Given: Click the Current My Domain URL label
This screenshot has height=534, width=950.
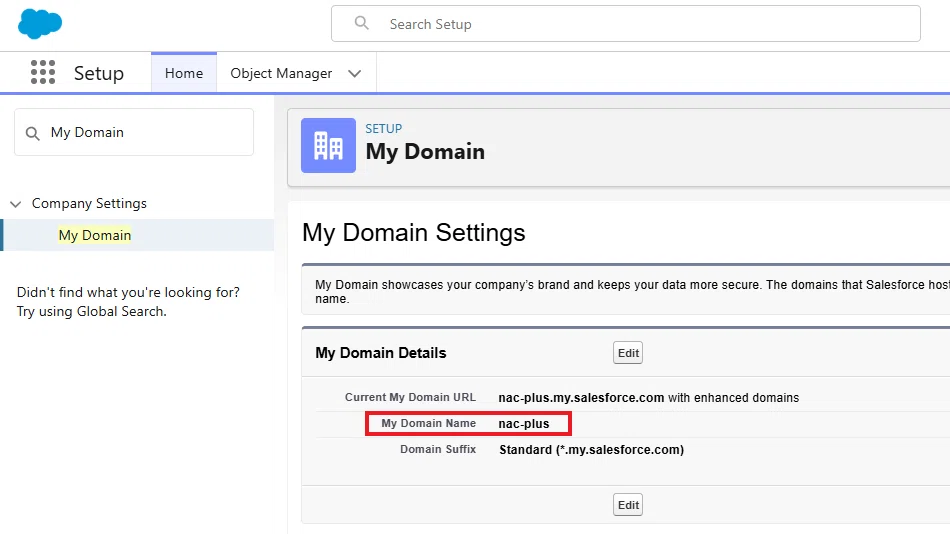Looking at the screenshot, I should pyautogui.click(x=410, y=397).
